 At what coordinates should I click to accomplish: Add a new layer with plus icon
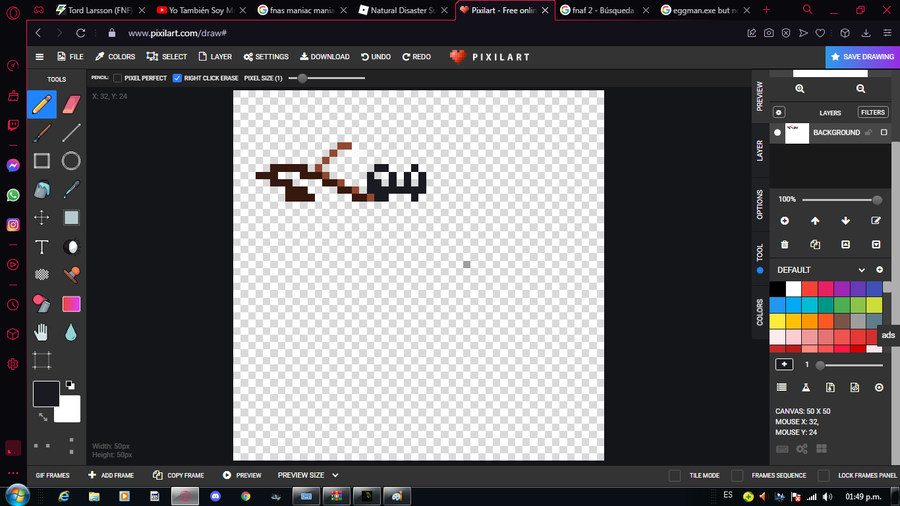point(785,221)
